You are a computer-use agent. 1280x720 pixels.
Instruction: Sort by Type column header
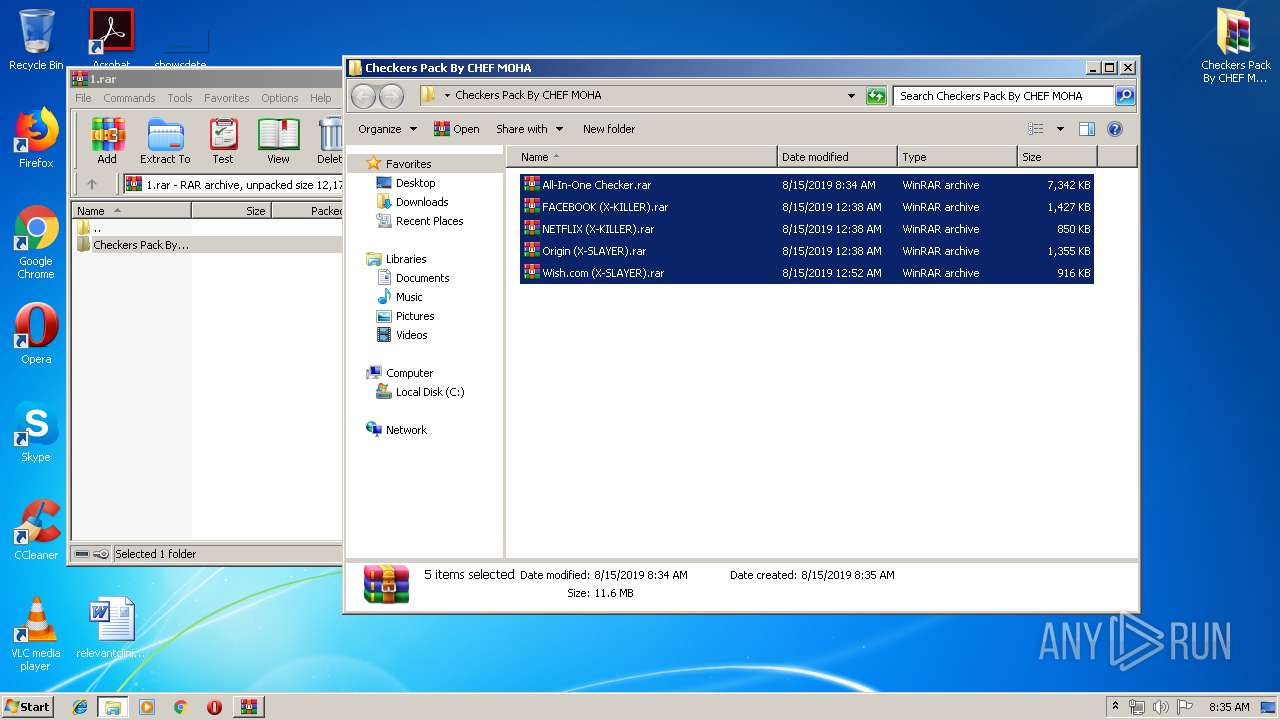(x=957, y=157)
